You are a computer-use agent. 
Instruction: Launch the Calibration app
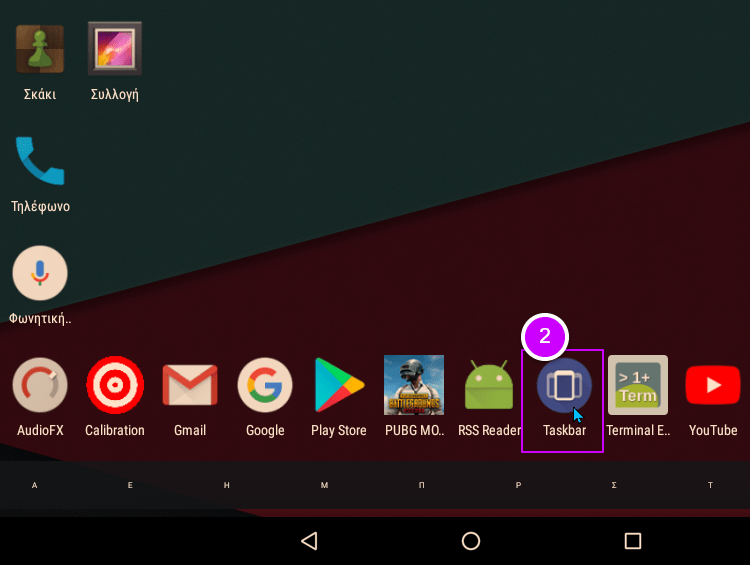point(115,385)
